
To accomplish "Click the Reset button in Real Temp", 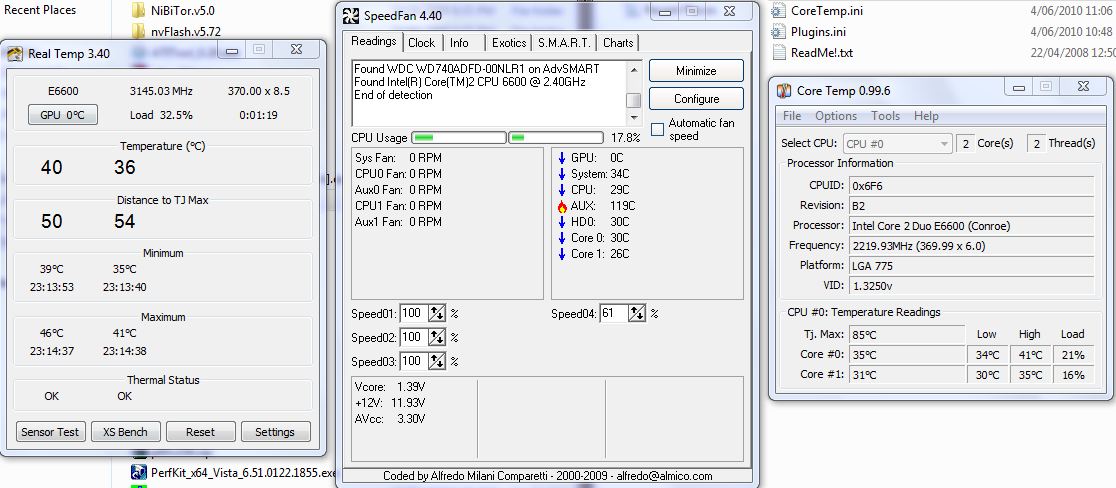I will [201, 432].
